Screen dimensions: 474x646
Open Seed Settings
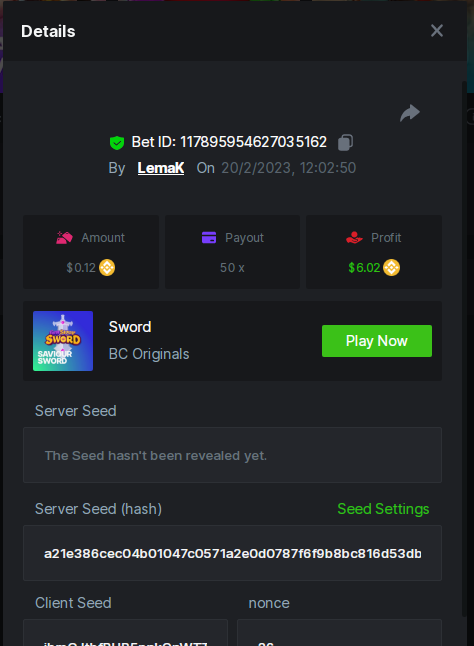tap(383, 509)
